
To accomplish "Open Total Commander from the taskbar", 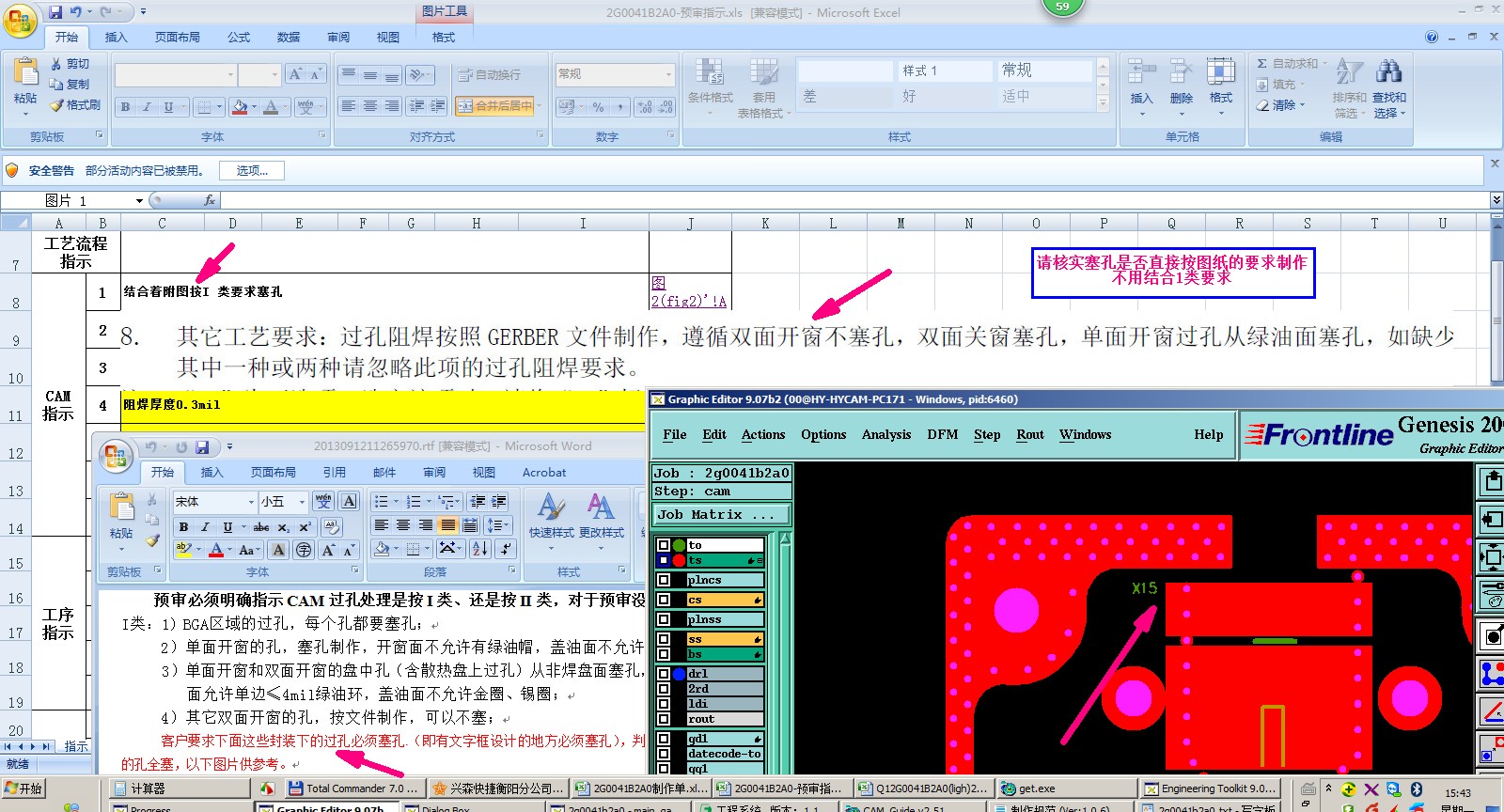I will click(353, 789).
